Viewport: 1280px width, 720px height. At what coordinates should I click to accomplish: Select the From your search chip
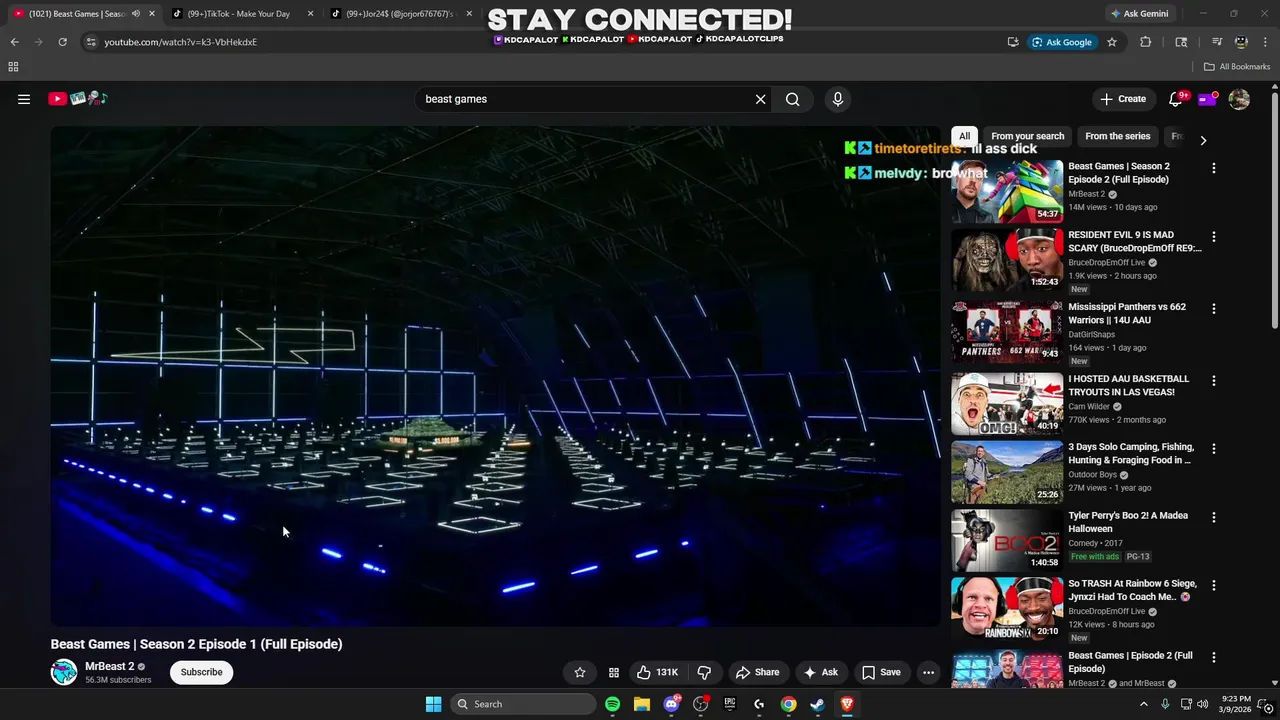pos(1027,136)
